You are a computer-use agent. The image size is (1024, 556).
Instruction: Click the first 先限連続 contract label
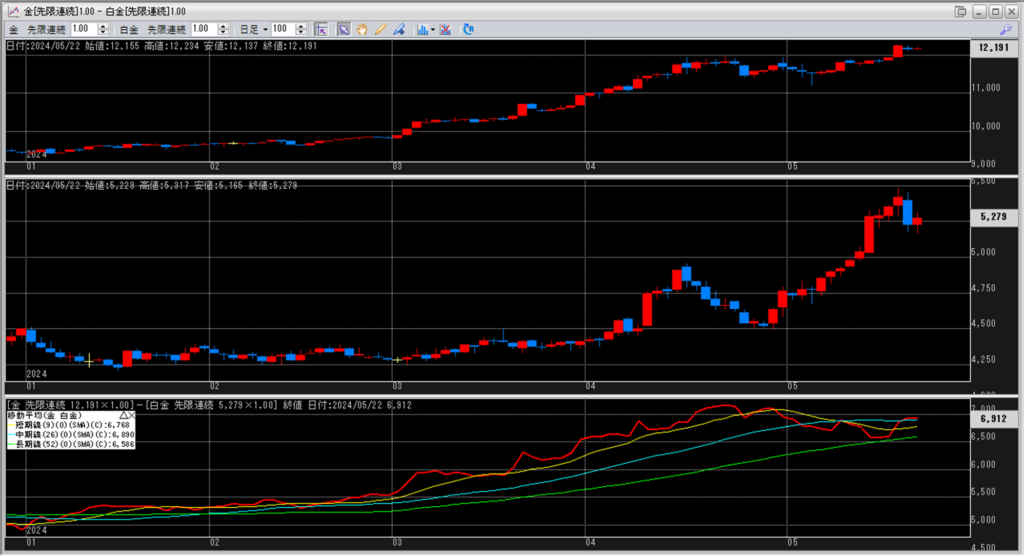[x=46, y=30]
